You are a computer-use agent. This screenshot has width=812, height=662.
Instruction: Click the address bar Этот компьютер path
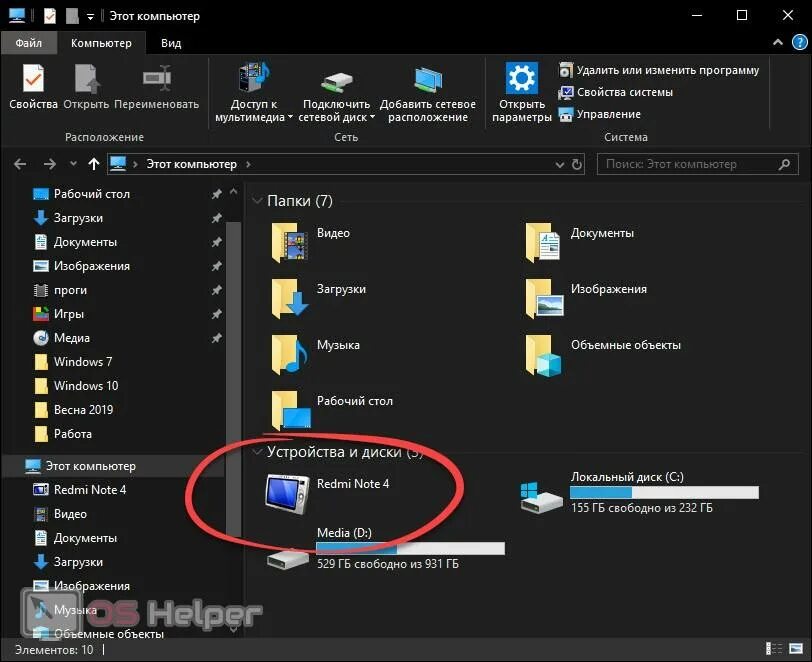(191, 164)
